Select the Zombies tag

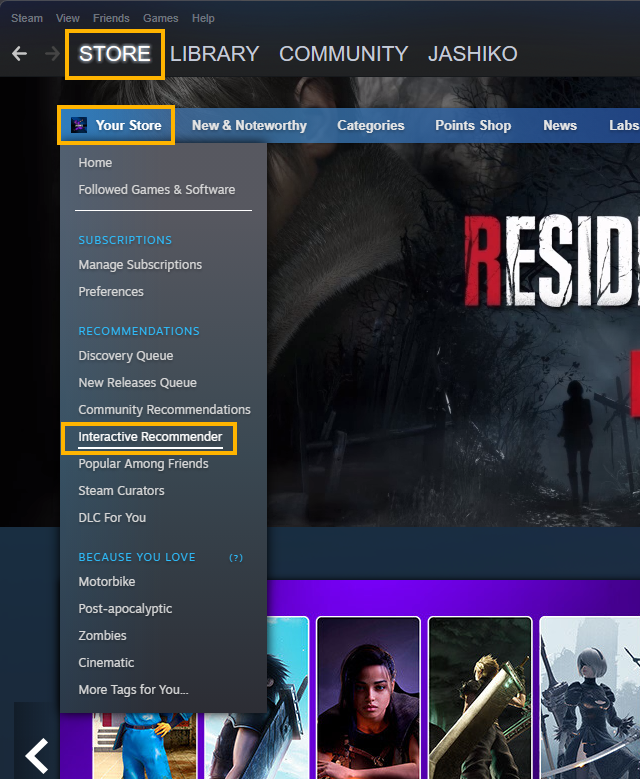point(102,635)
